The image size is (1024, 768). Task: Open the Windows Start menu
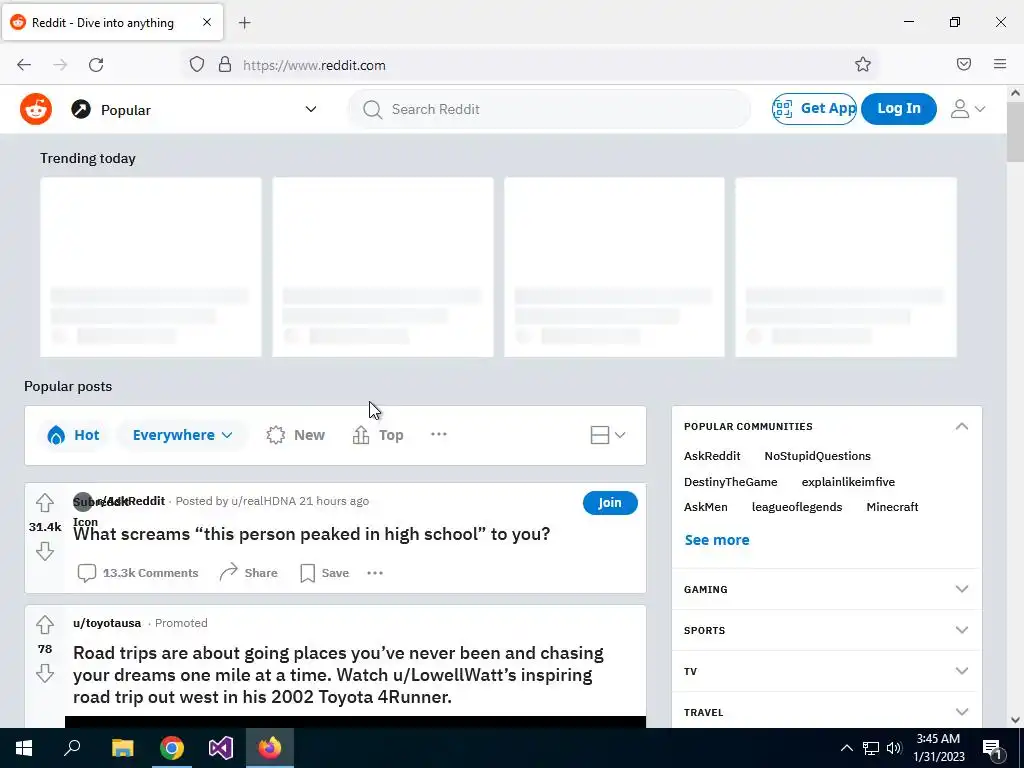24,748
